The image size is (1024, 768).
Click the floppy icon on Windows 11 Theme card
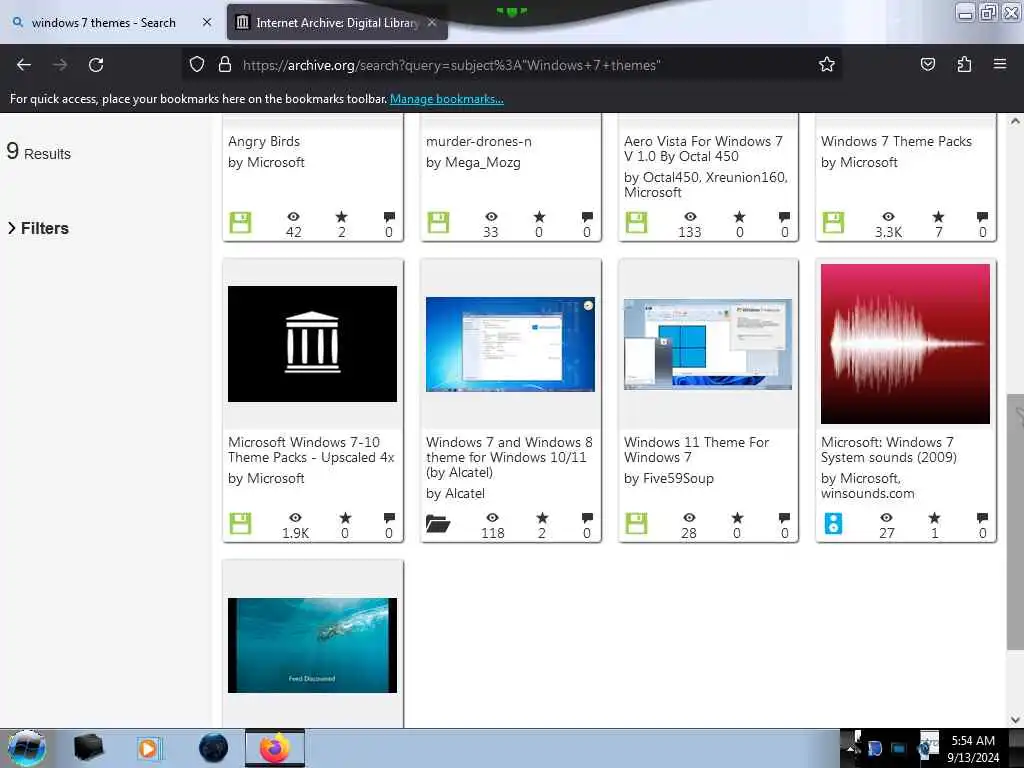tap(636, 524)
